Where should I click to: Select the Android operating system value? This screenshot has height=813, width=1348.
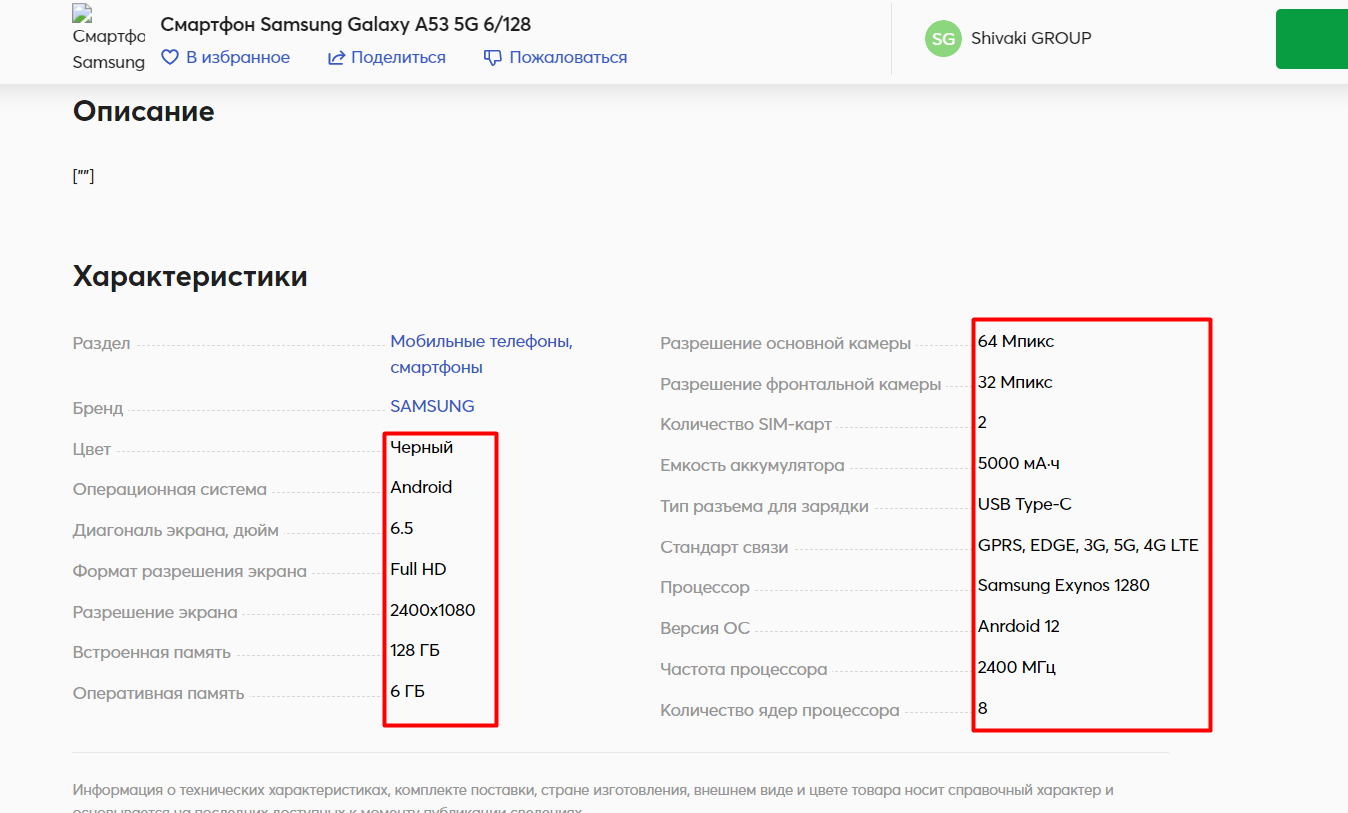[x=421, y=487]
